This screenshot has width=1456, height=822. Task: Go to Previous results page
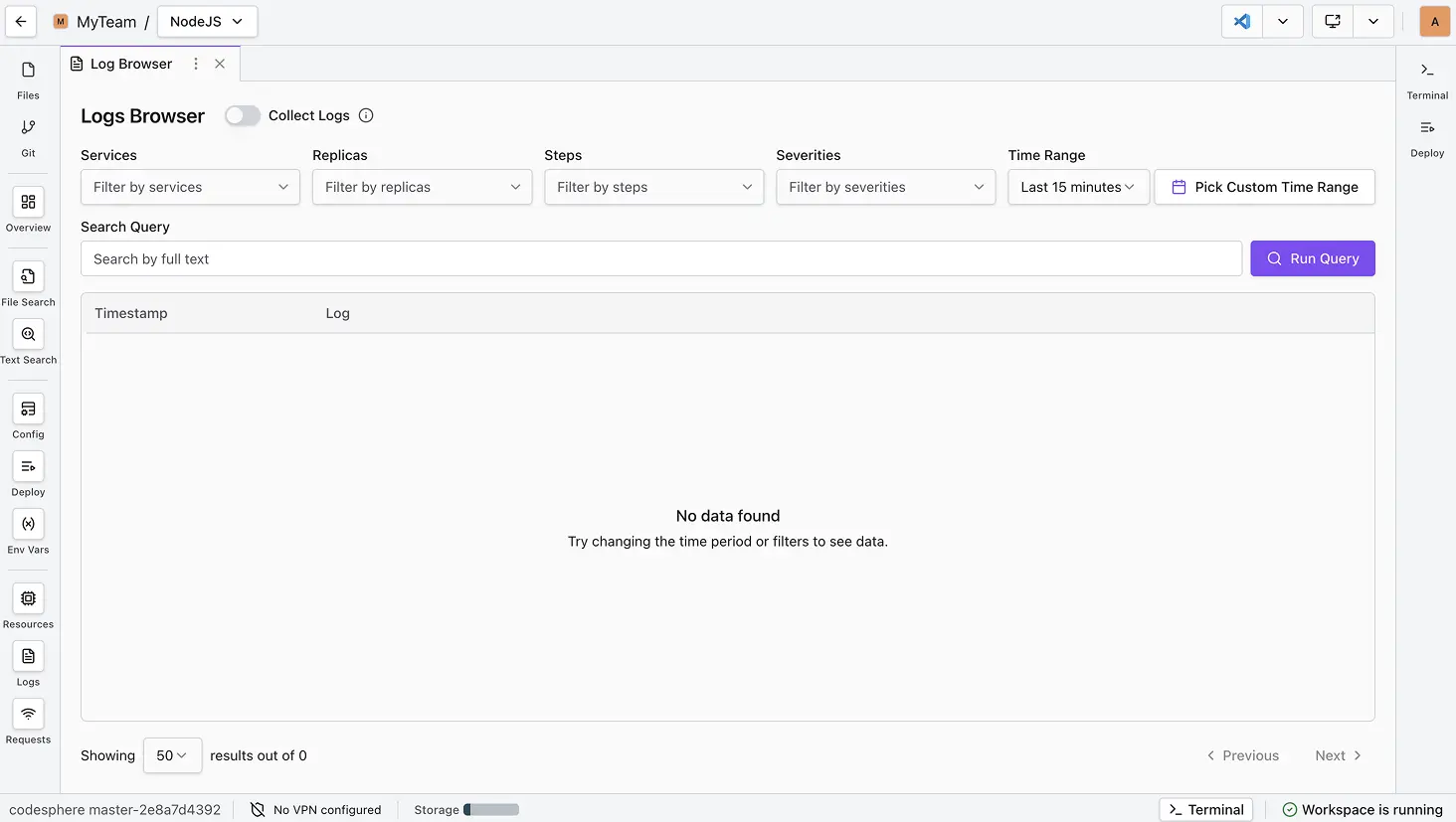click(x=1243, y=755)
